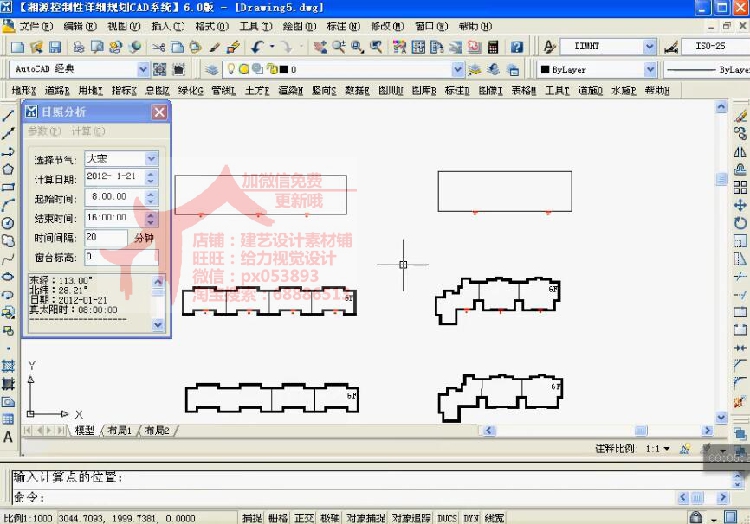Switch to the 布局1 layout tab
The height and width of the screenshot is (524, 750).
(120, 430)
